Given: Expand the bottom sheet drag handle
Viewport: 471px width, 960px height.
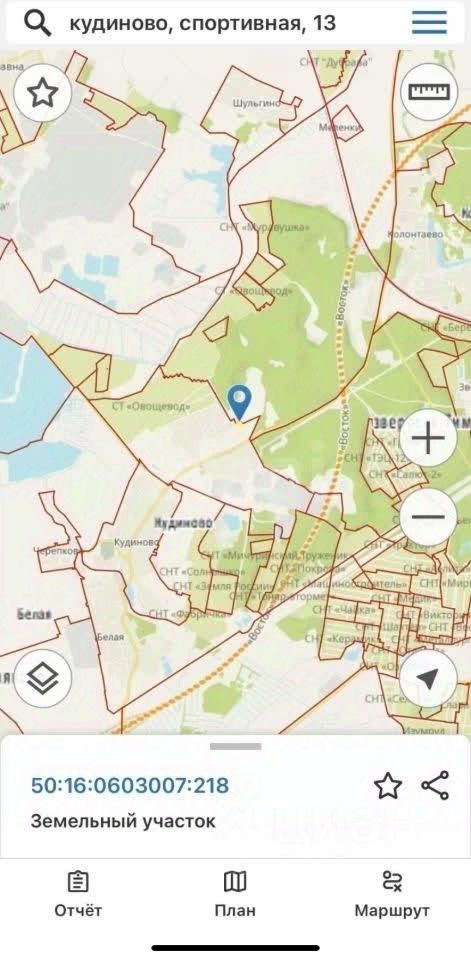Looking at the screenshot, I should point(235,746).
